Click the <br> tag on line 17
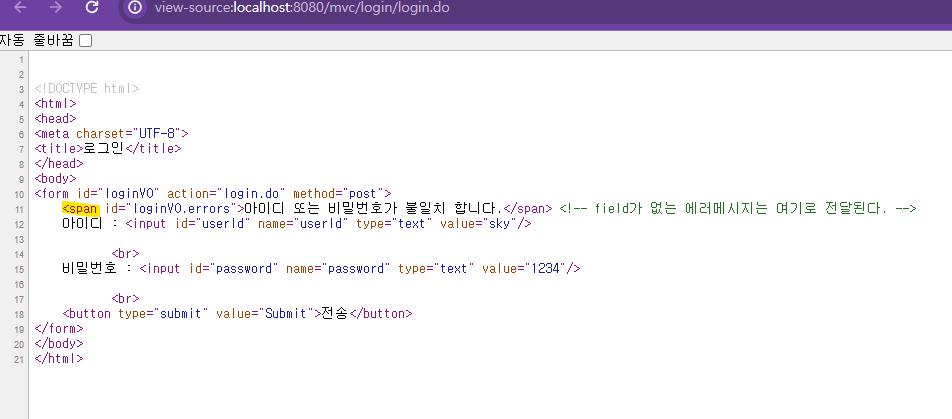This screenshot has height=419, width=952. point(126,299)
